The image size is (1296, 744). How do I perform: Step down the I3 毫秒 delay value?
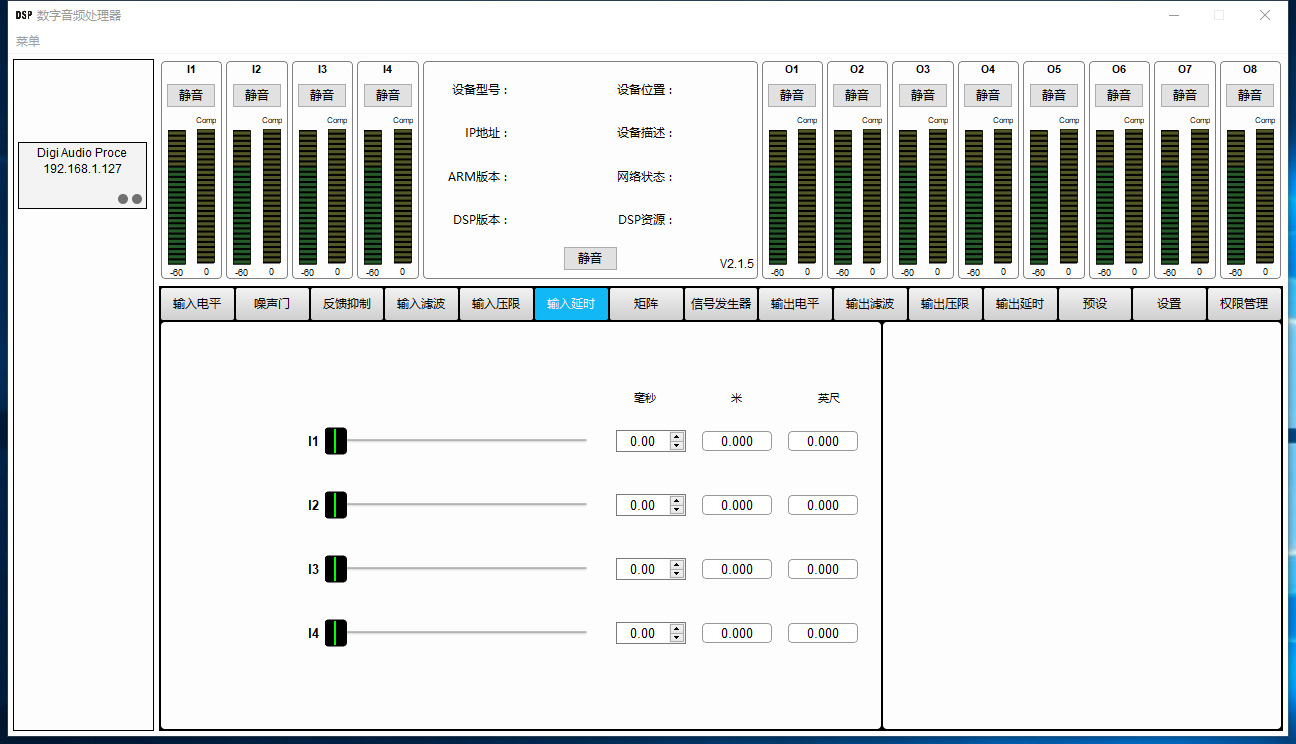(677, 574)
